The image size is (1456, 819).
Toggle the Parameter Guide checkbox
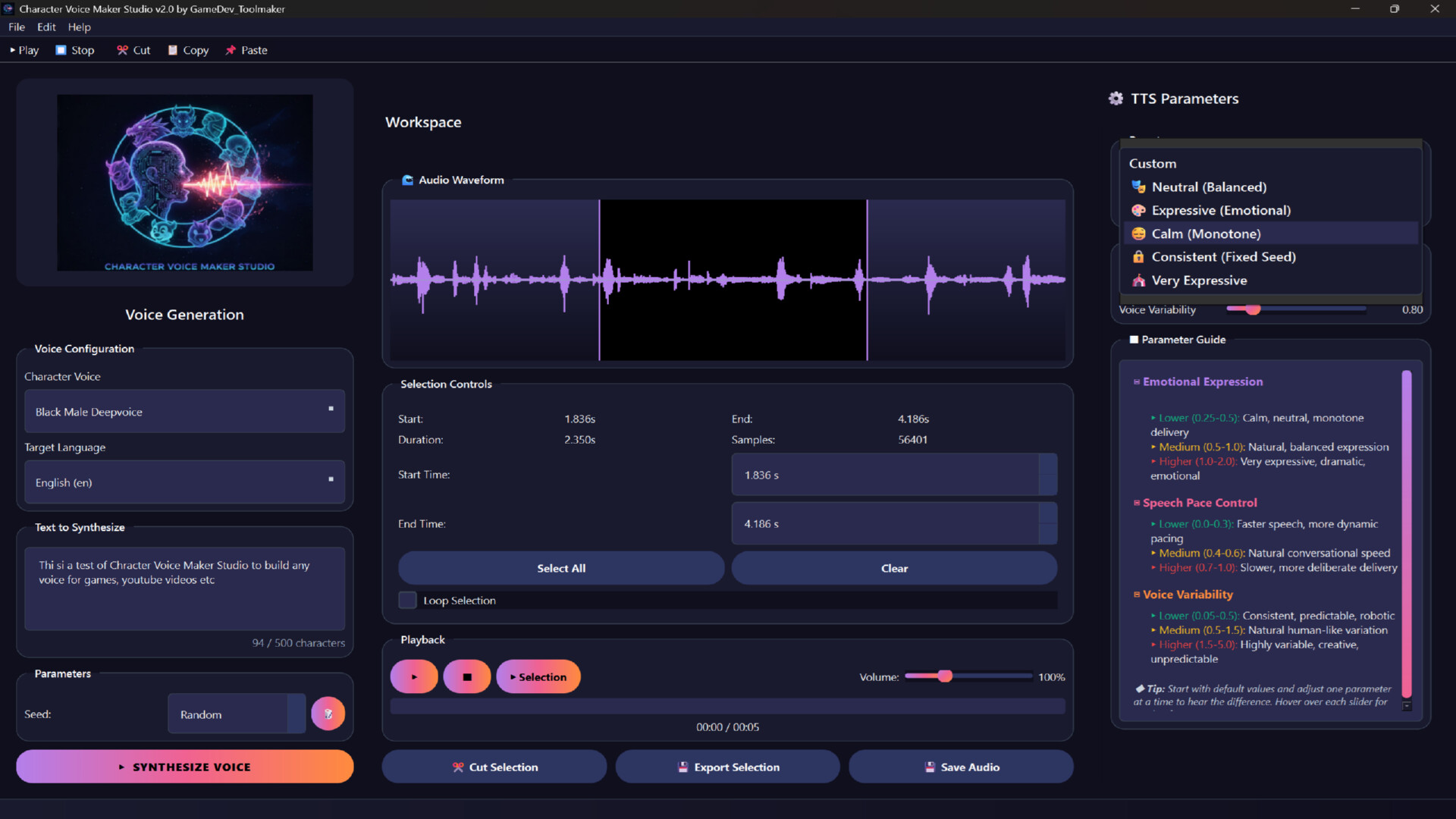point(1134,340)
